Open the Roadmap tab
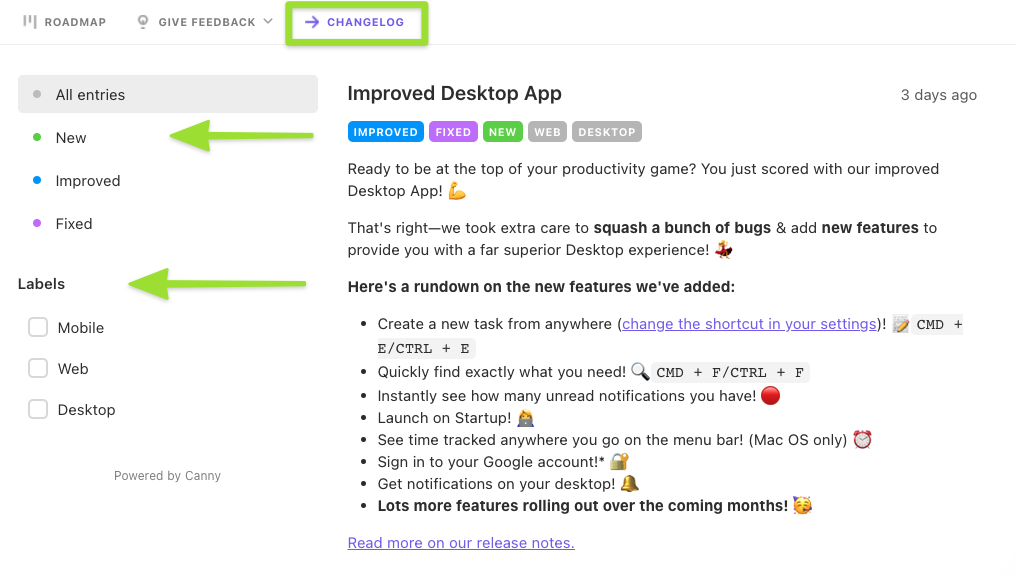1016x577 pixels. tap(74, 22)
